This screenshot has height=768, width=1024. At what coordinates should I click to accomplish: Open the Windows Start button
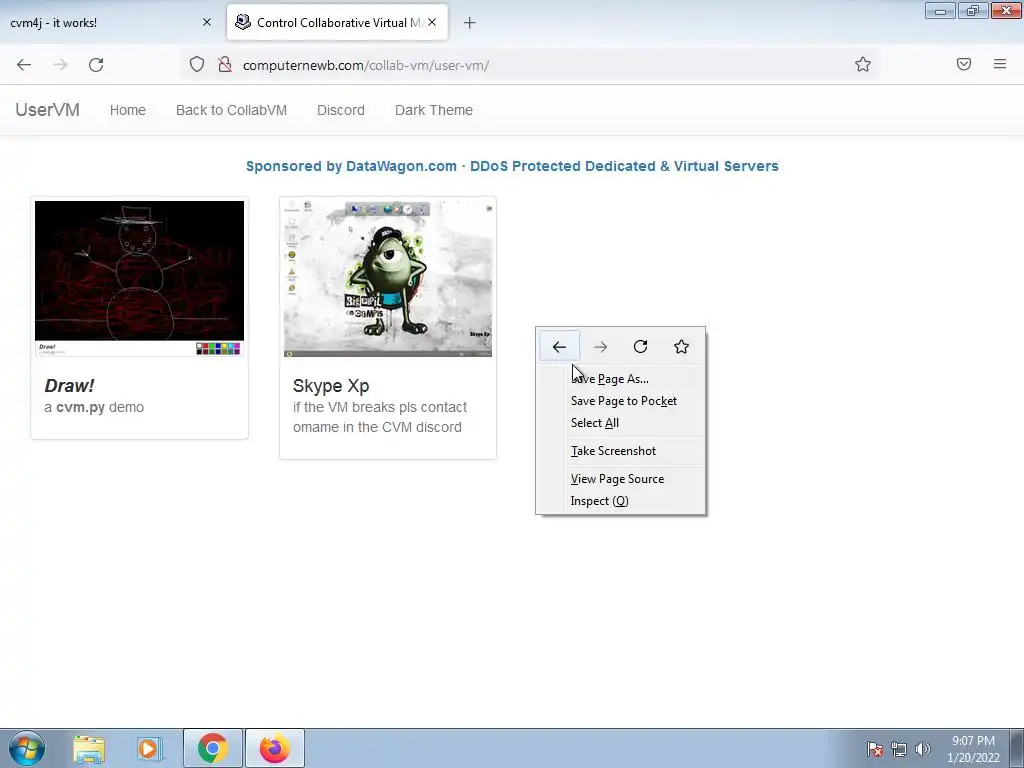pos(27,748)
